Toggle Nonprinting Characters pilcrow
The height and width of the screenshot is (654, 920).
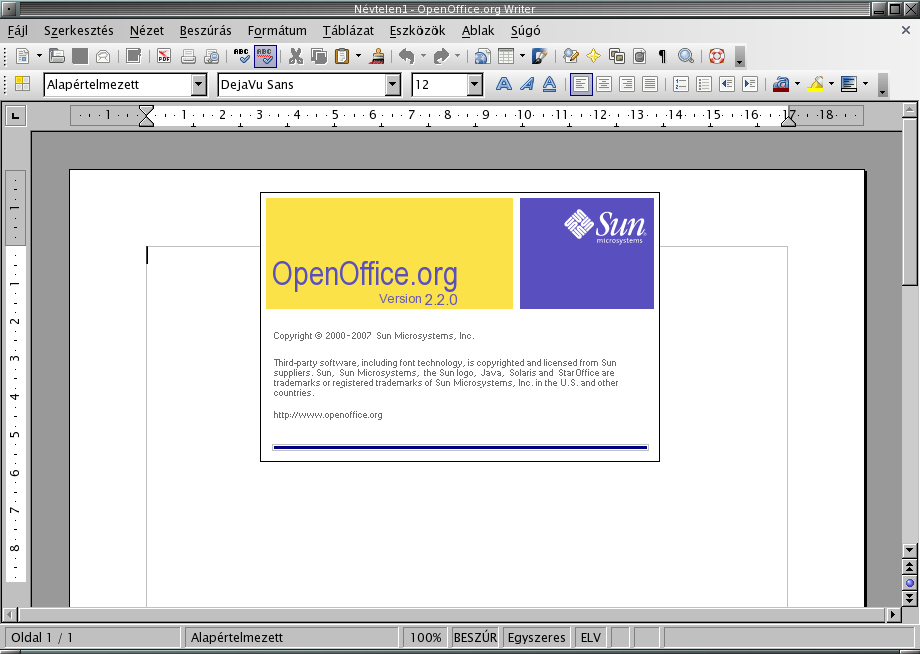tap(662, 56)
